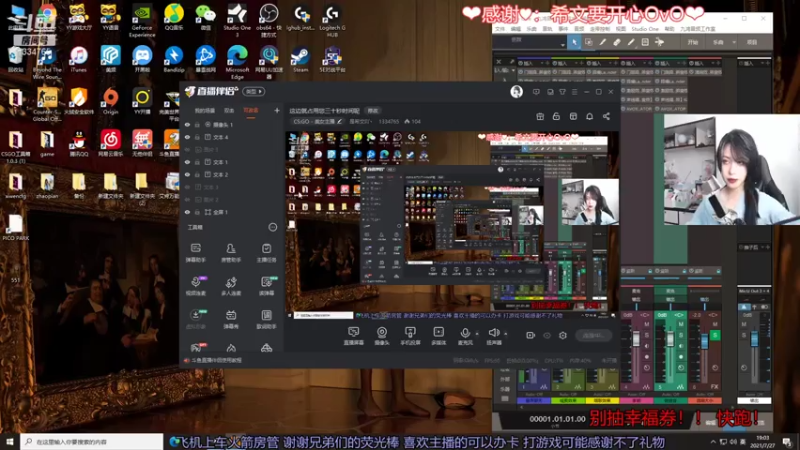This screenshot has width=800, height=450.
Task: Open Studio One 乐曲 tab
Action: pyautogui.click(x=718, y=42)
